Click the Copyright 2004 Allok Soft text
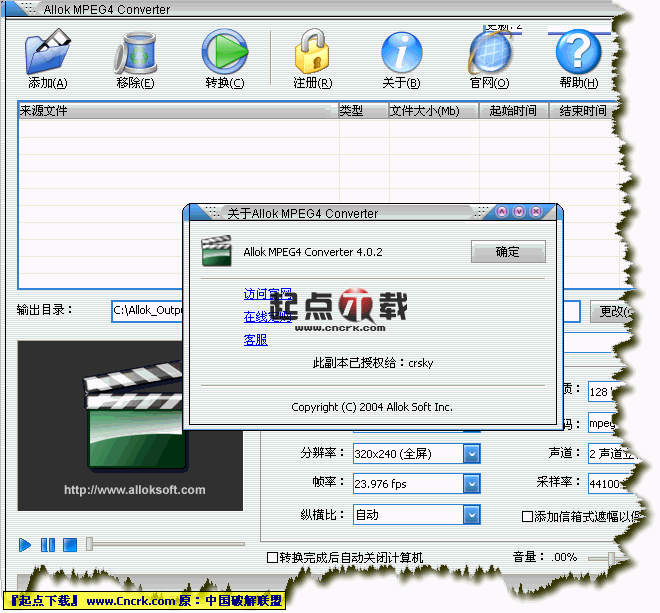 pos(372,407)
